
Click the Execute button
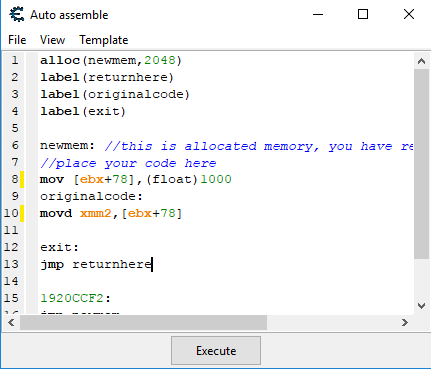click(216, 350)
